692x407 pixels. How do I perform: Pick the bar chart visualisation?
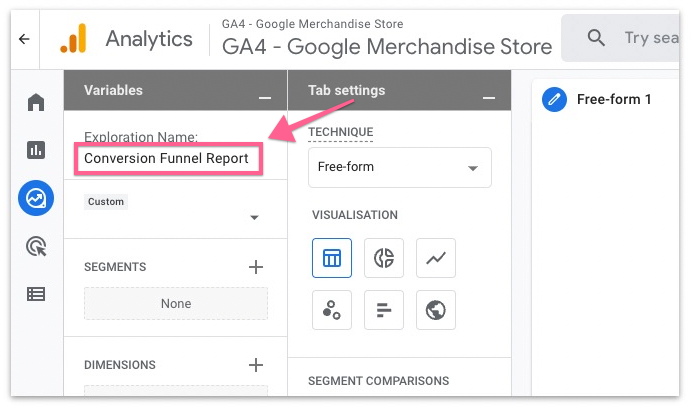pyautogui.click(x=383, y=310)
